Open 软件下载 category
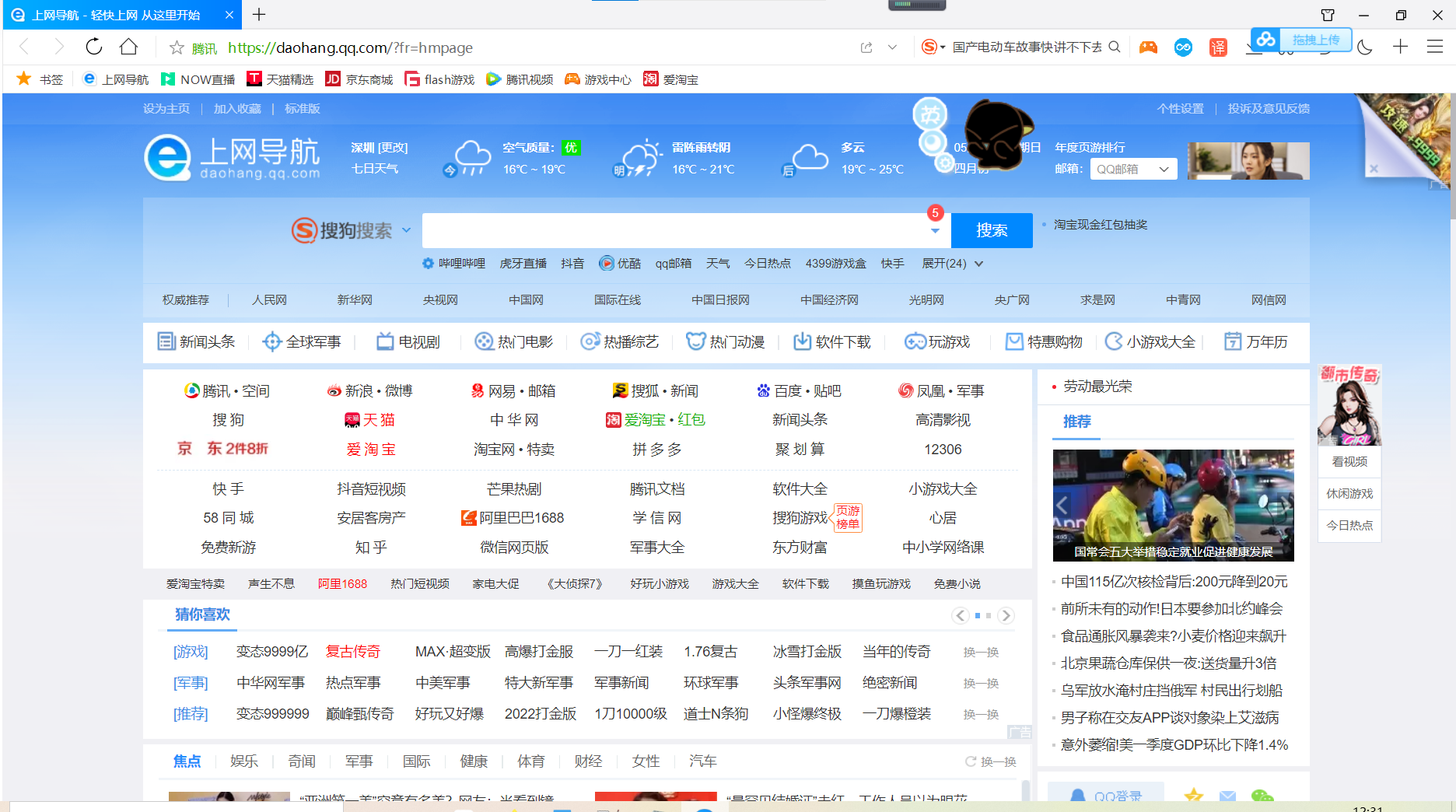Screen dimensions: 1456x812 click(832, 341)
